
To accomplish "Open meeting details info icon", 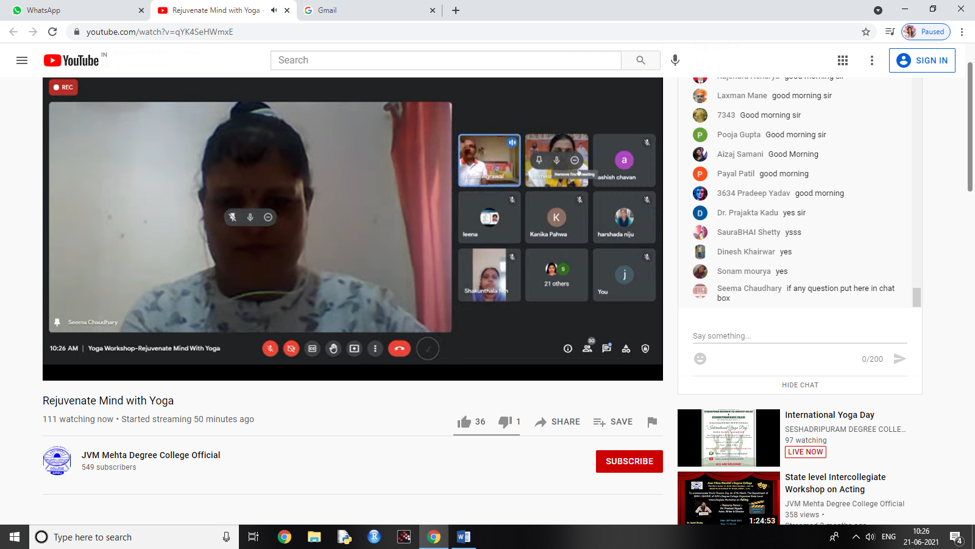I will (568, 349).
